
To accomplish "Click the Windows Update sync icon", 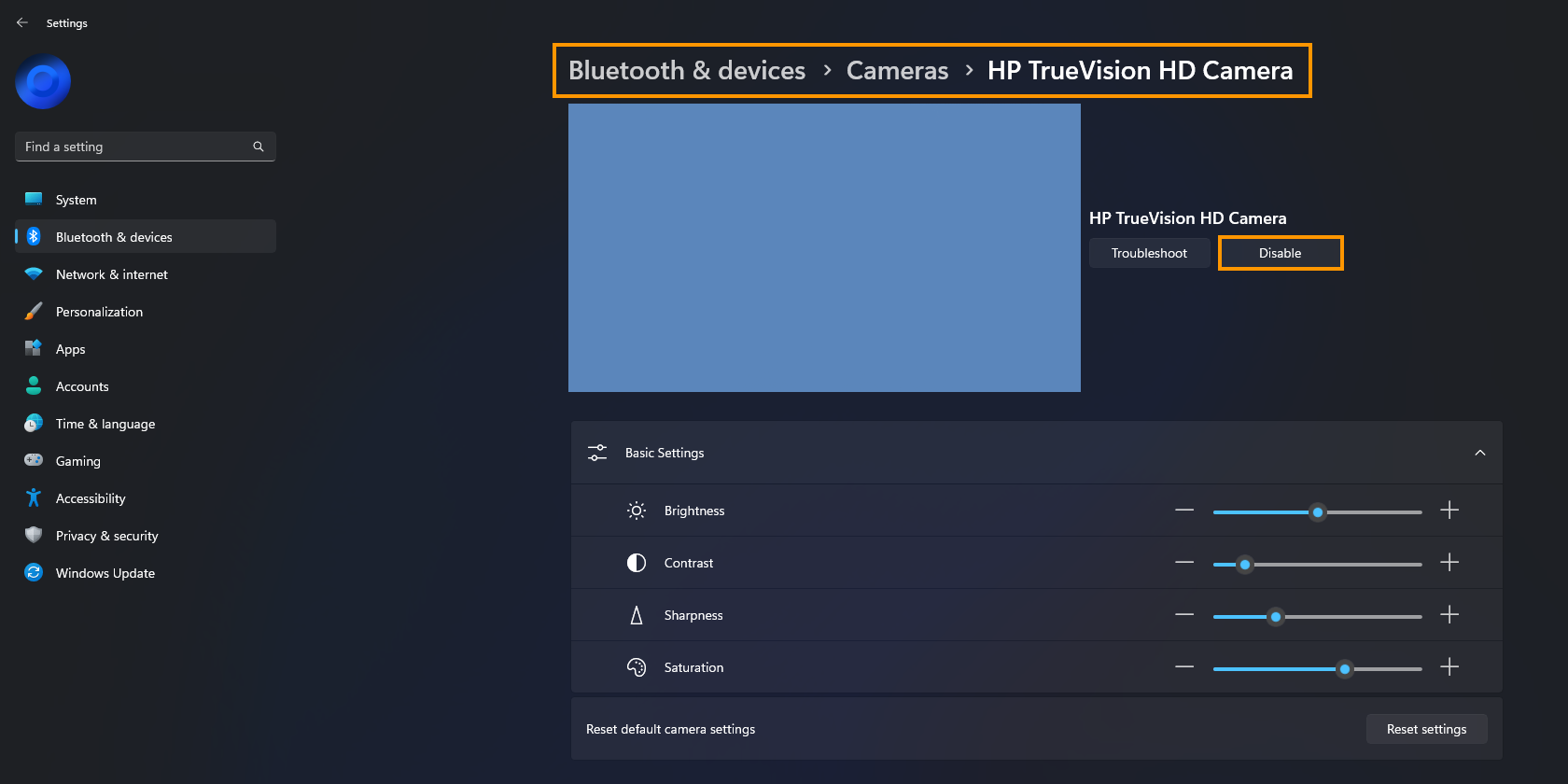I will pos(34,572).
